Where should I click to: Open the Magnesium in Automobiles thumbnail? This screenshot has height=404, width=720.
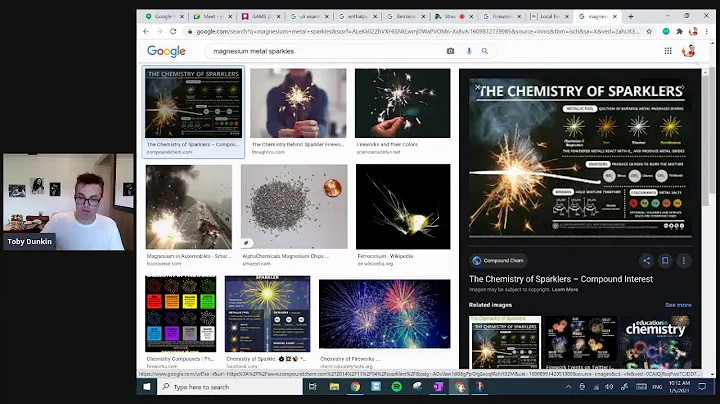point(189,207)
